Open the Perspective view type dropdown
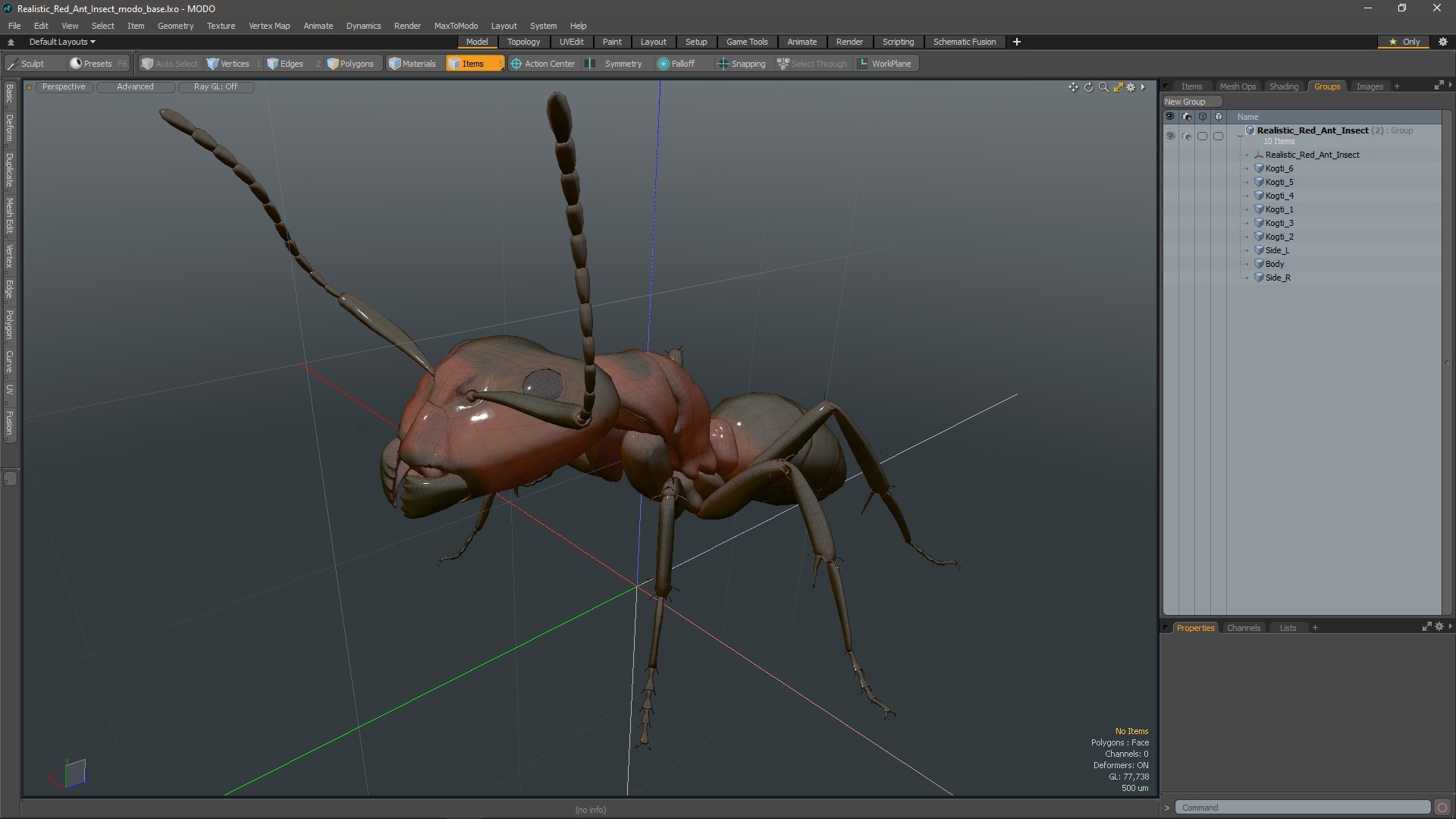The width and height of the screenshot is (1456, 819). click(64, 87)
